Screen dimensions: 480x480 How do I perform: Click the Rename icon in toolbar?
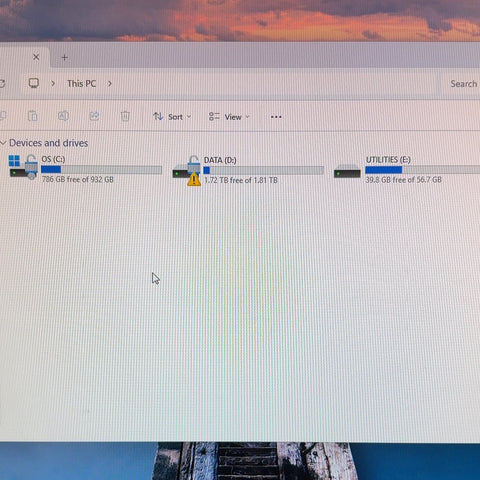(63, 116)
